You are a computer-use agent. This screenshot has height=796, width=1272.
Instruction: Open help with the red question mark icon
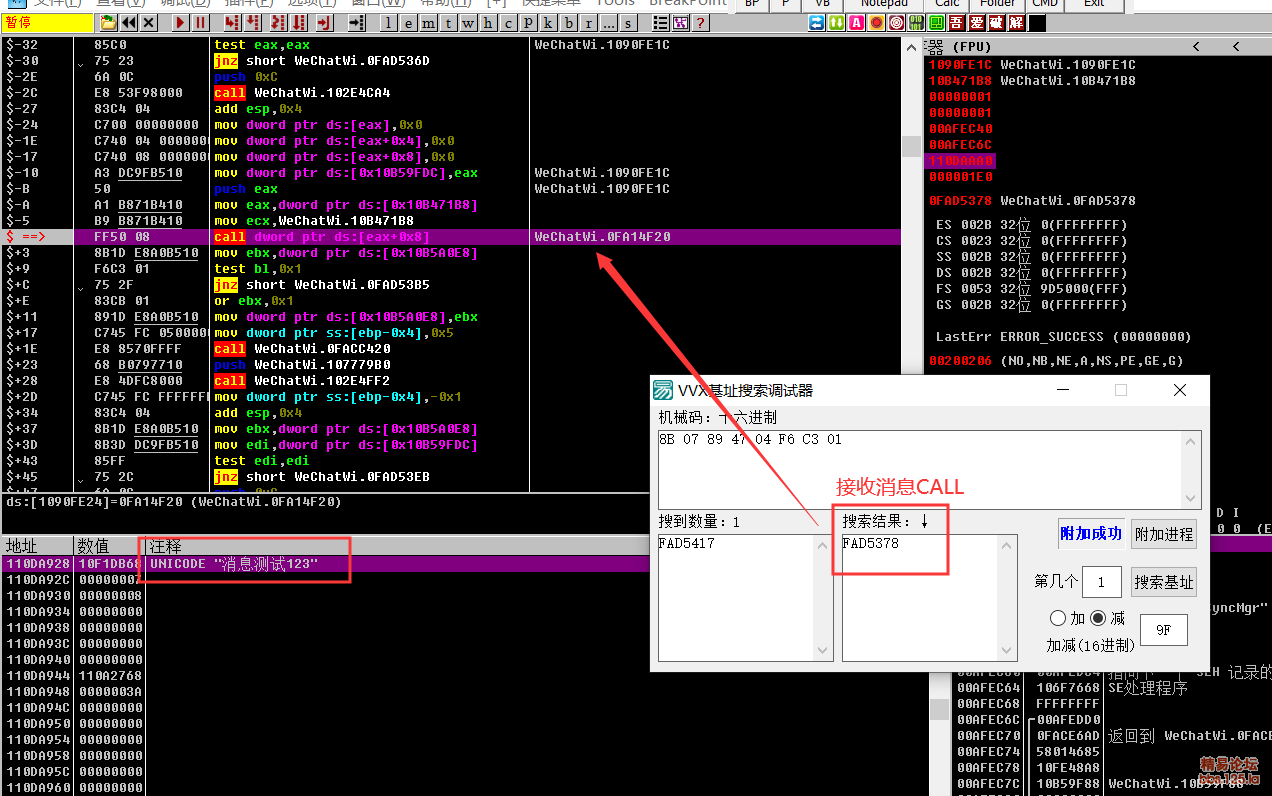pyautogui.click(x=701, y=22)
